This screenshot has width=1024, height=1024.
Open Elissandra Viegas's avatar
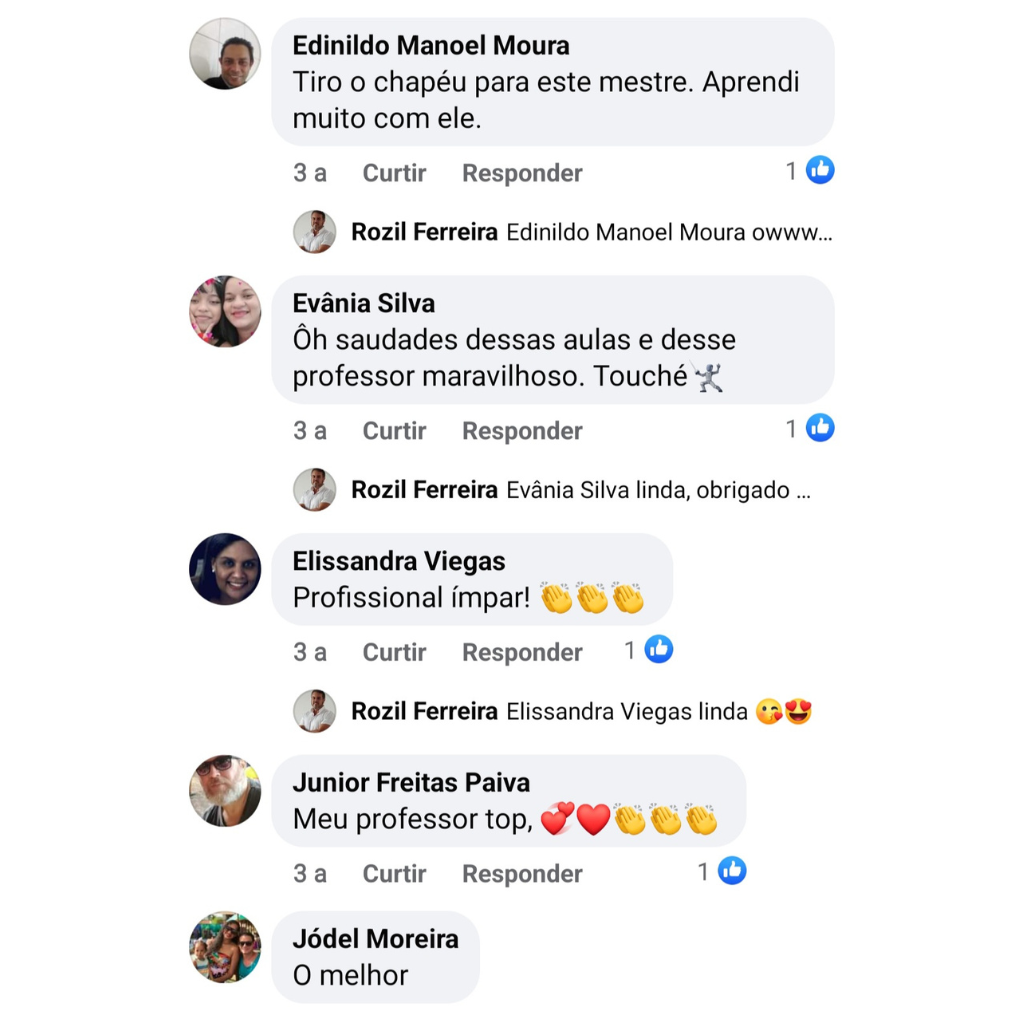click(225, 569)
